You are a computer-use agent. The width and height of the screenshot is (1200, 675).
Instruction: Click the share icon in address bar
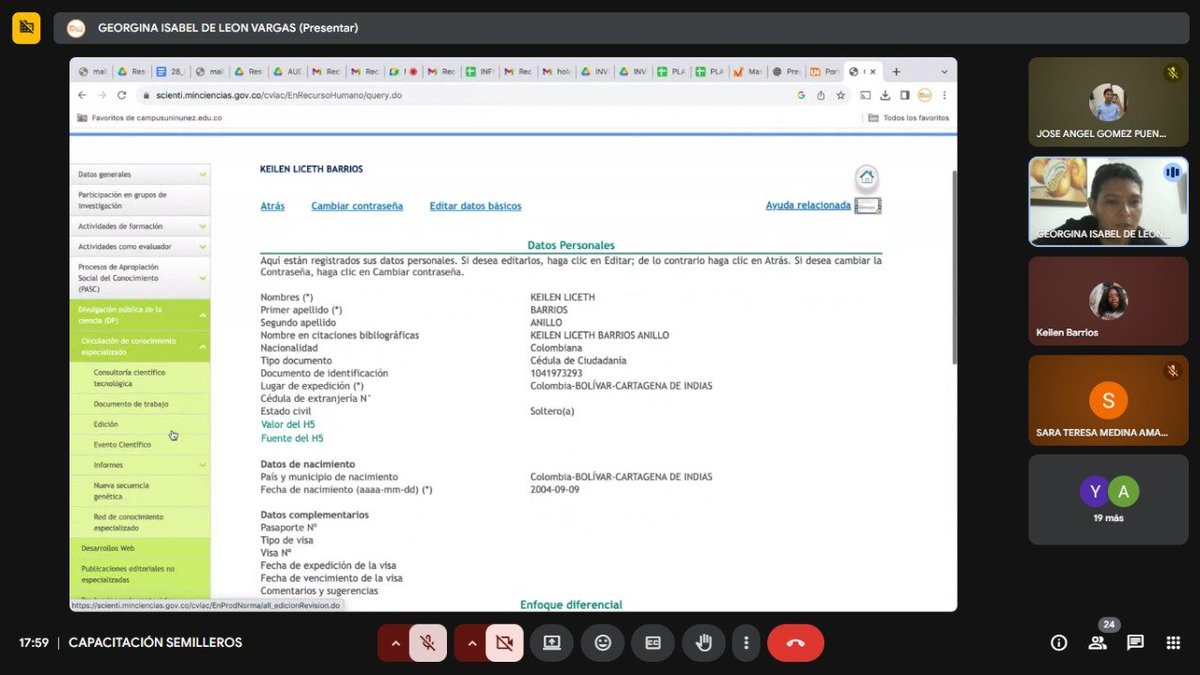coord(820,95)
